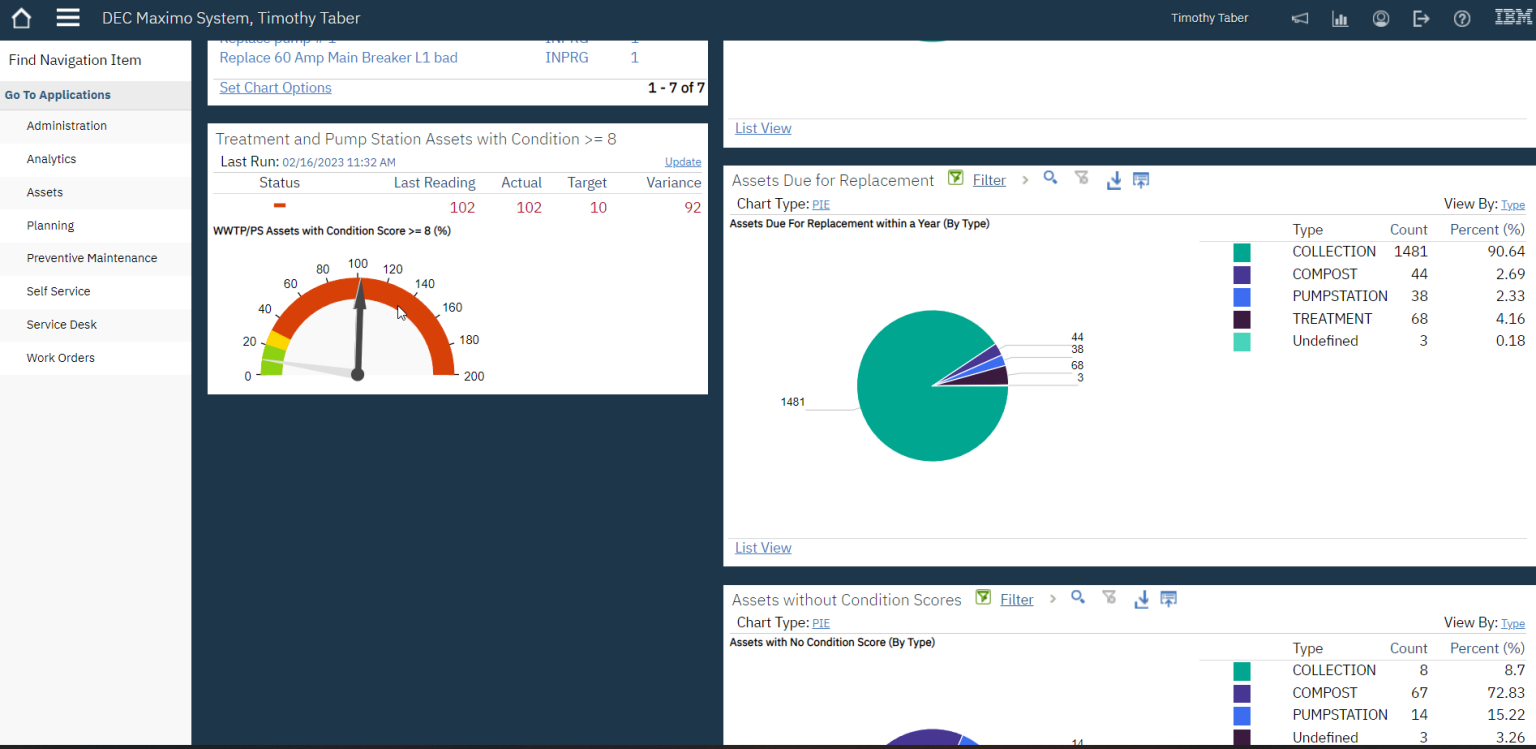Open List View below Assets Due for Replacement pie

click(x=763, y=548)
